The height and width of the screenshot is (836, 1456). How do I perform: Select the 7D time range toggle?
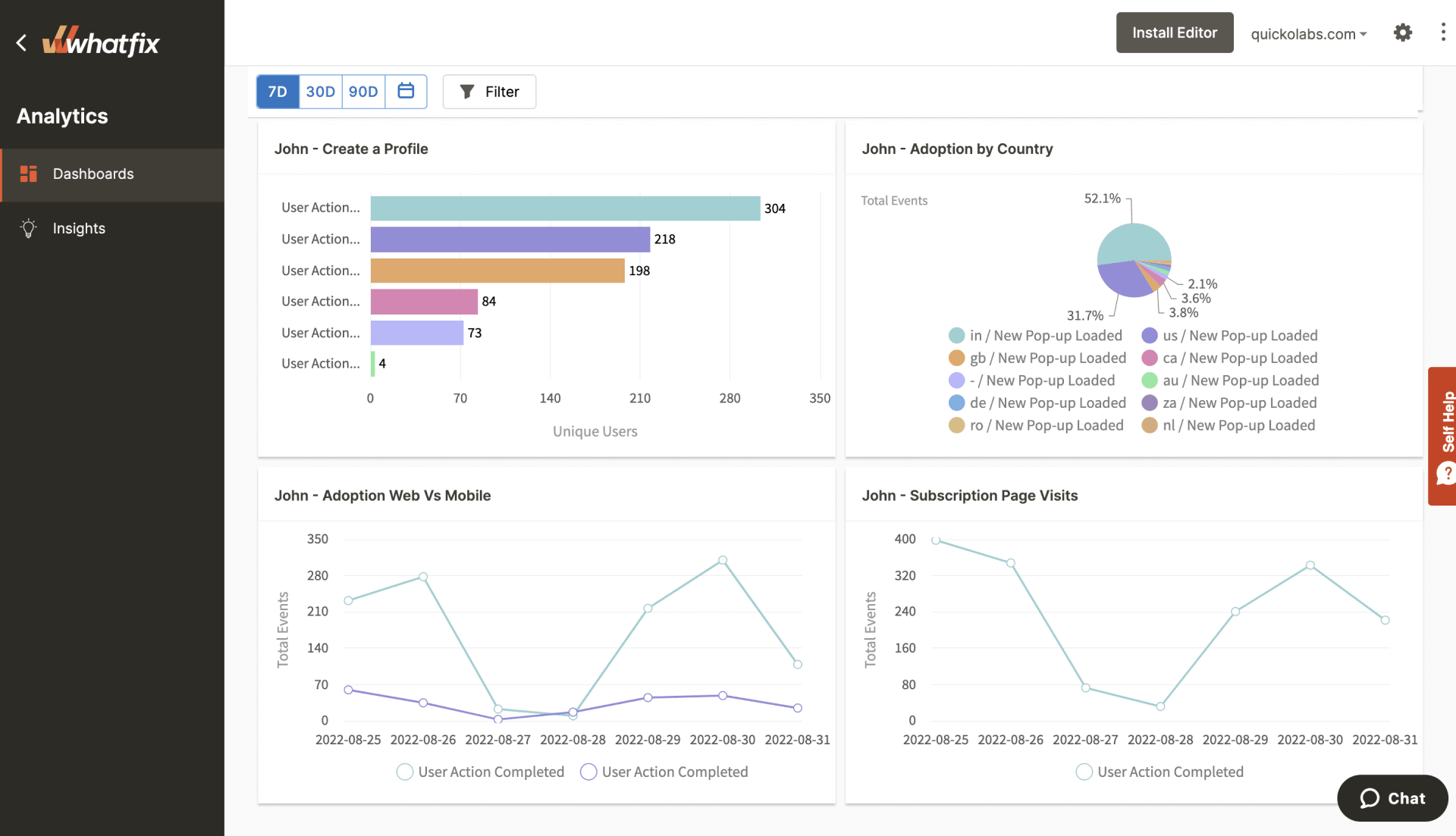[277, 91]
